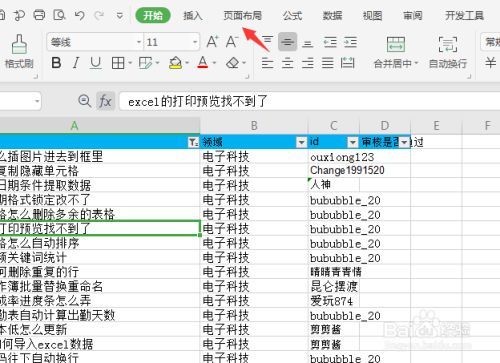Open alignment group dialog launcher corner
Image resolution: width=500 pixels, height=363 pixels.
(469, 77)
